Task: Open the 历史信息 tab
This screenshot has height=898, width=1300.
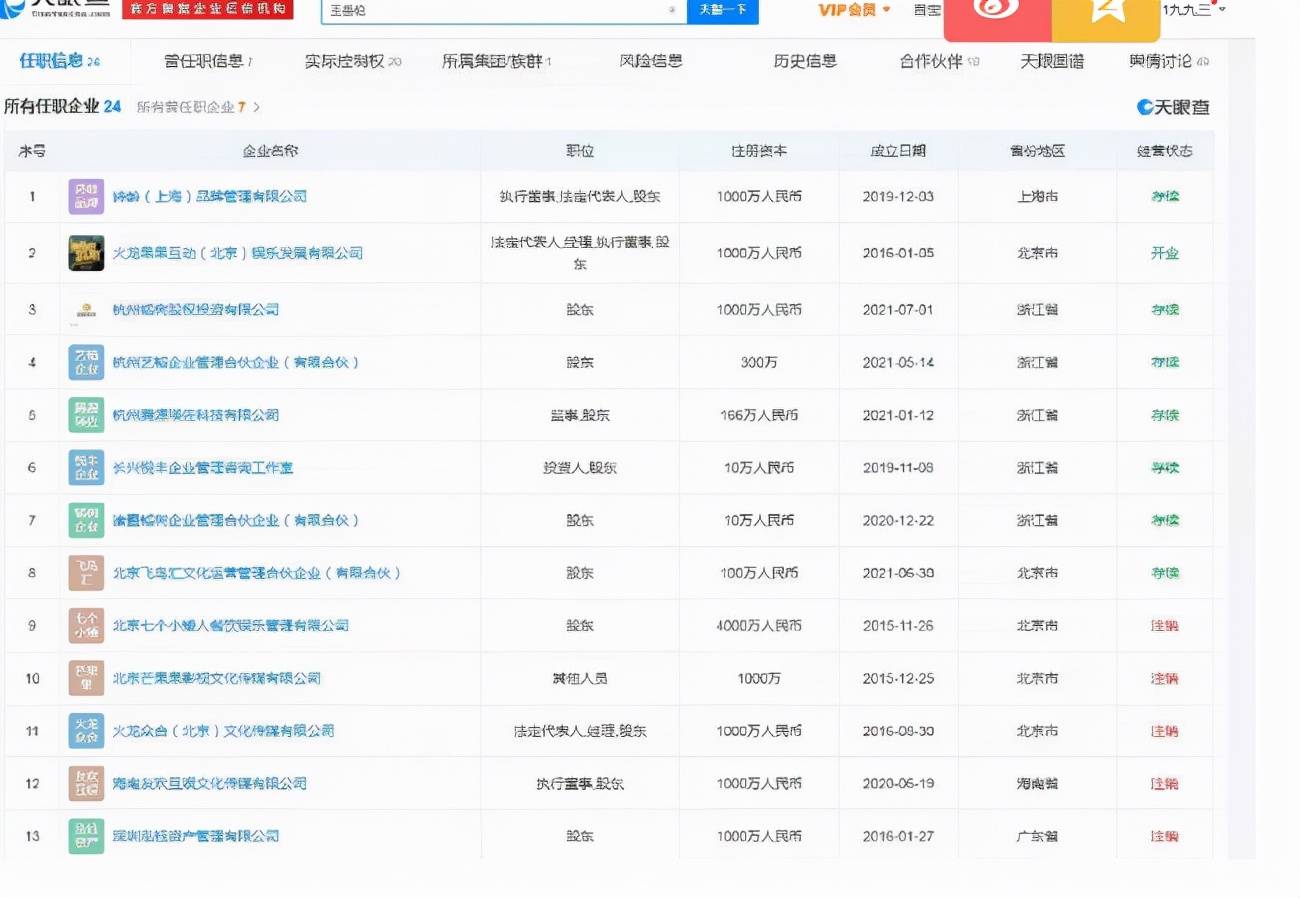Action: 805,61
